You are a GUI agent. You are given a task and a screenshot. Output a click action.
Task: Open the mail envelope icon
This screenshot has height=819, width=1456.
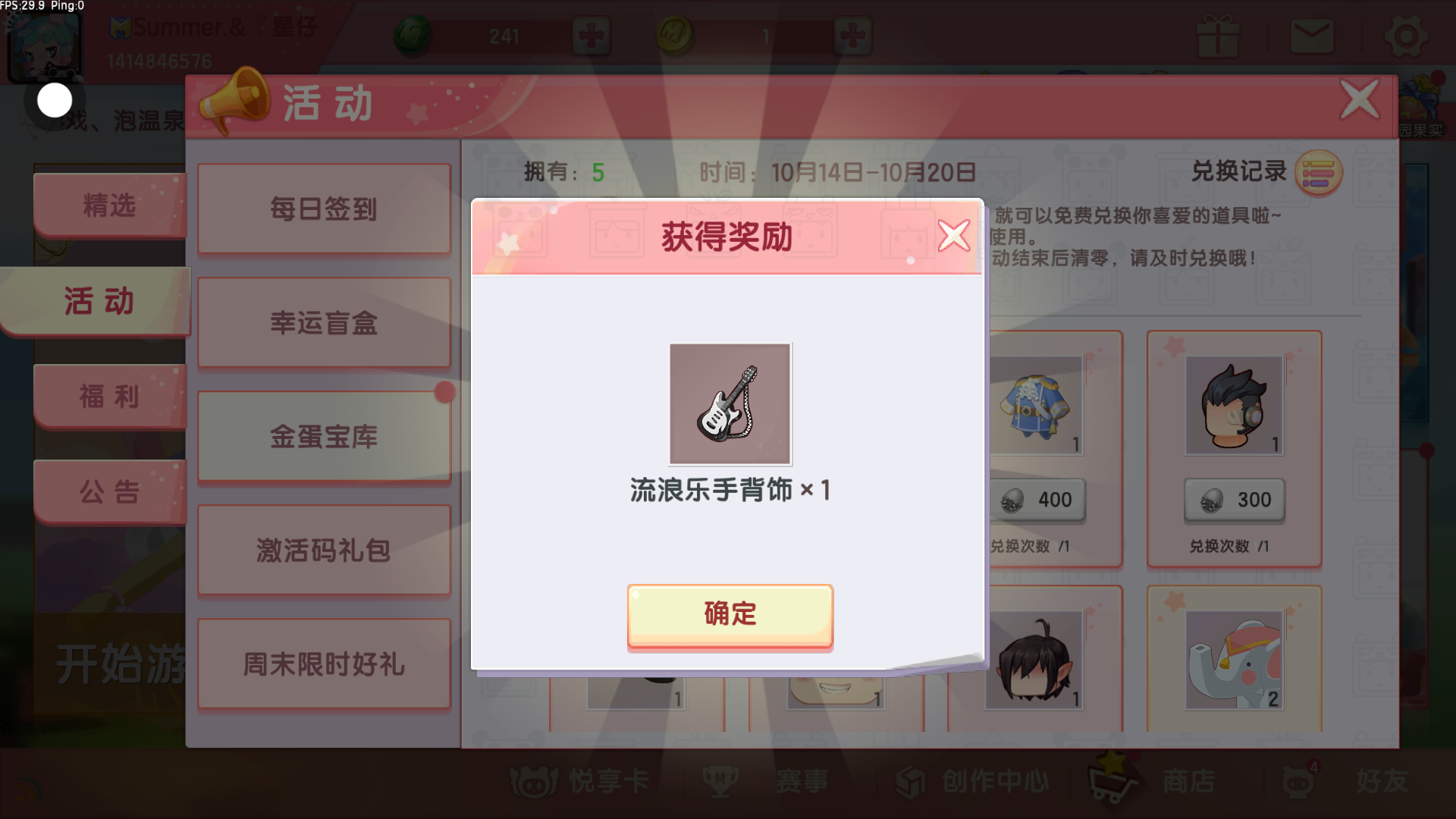tap(1311, 36)
